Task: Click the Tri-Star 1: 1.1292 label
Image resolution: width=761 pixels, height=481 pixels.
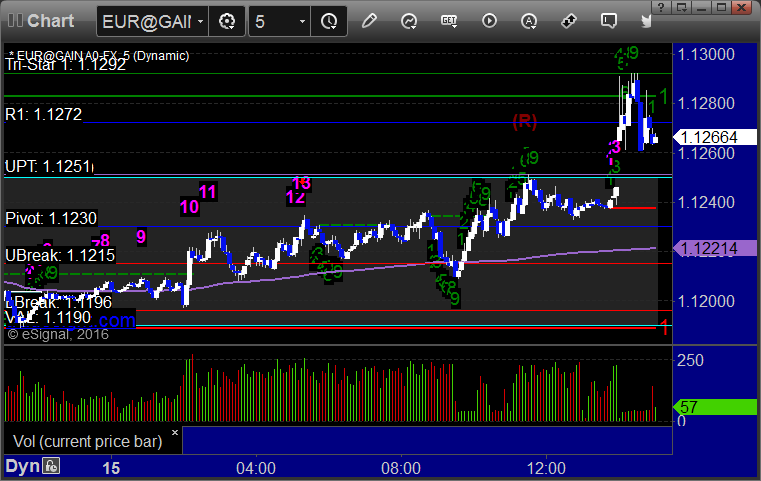Action: pyautogui.click(x=66, y=65)
